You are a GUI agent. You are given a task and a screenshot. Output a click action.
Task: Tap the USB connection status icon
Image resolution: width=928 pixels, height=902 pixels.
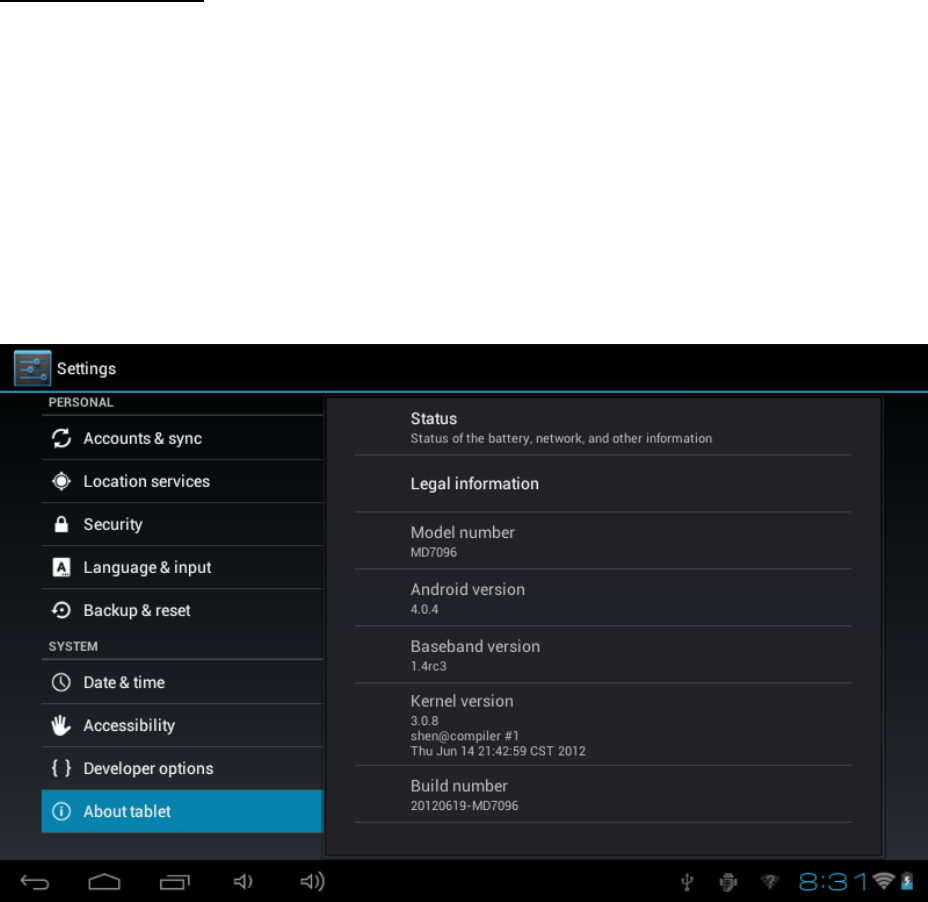click(687, 882)
